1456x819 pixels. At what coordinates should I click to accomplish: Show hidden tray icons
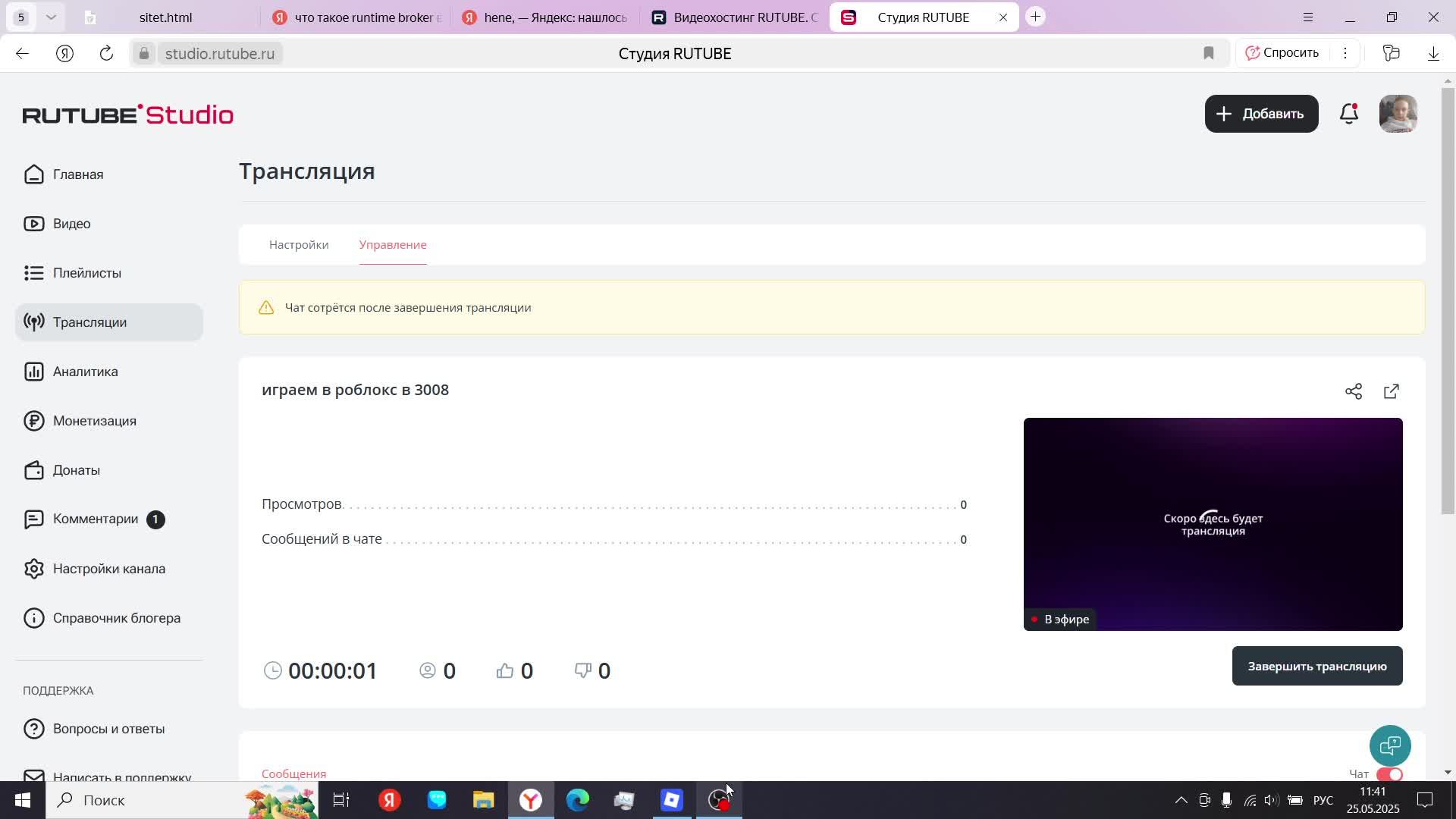click(1181, 800)
